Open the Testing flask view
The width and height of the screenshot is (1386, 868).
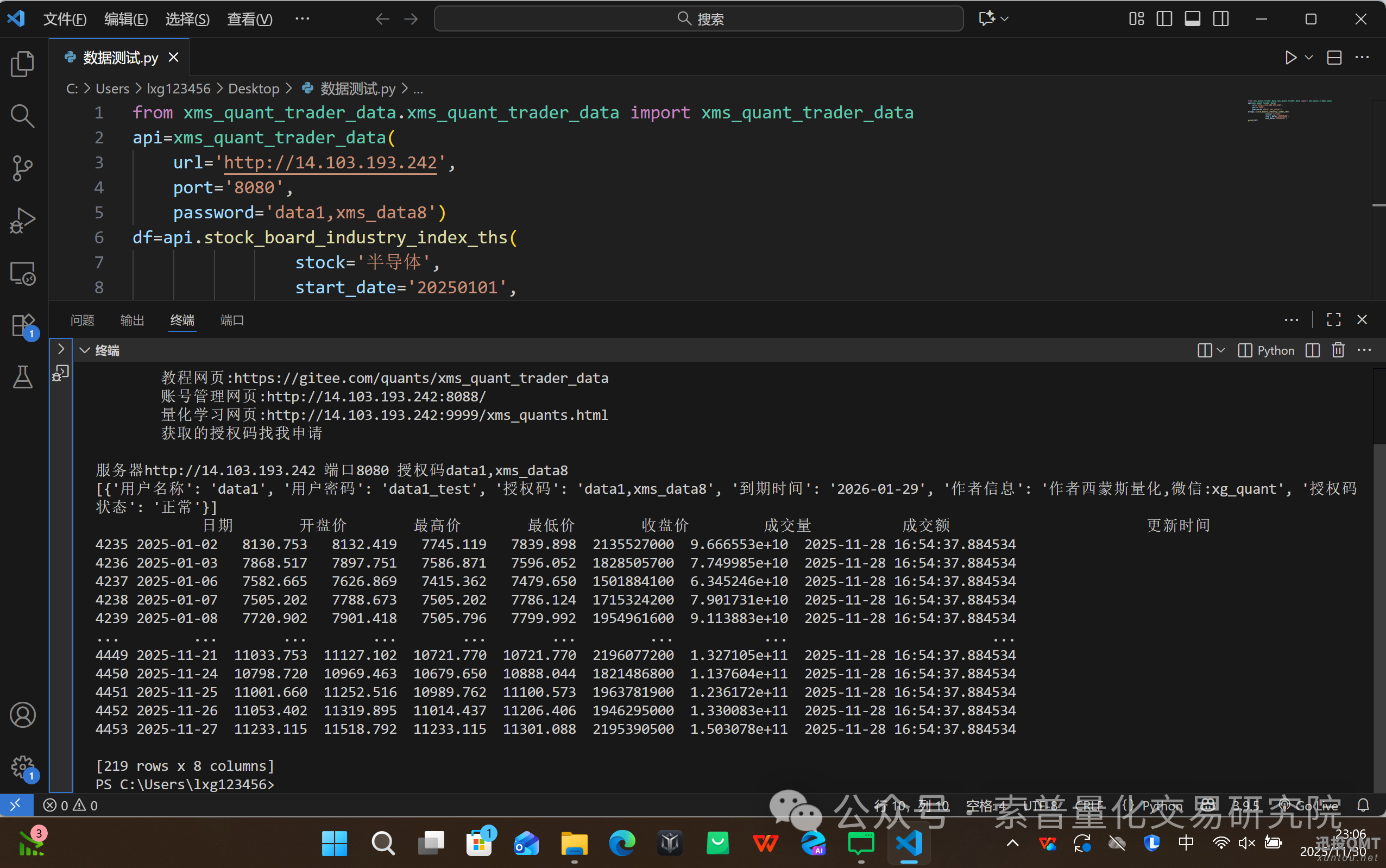pyautogui.click(x=22, y=377)
